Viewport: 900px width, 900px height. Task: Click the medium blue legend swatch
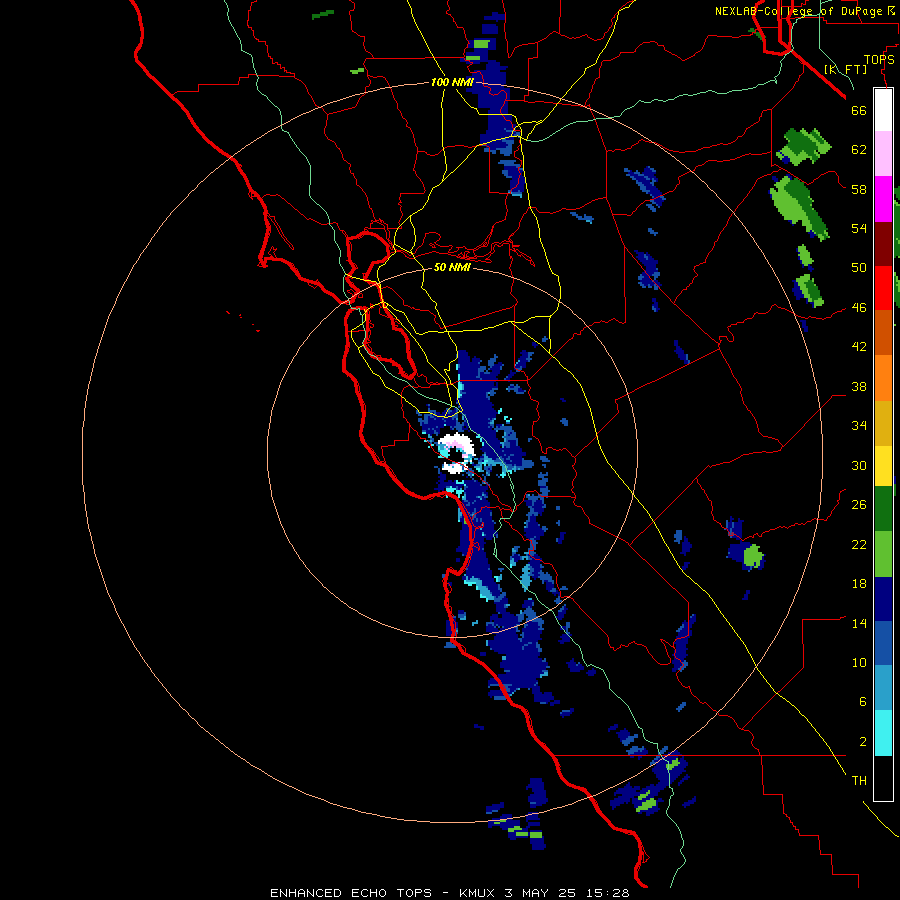tap(883, 643)
